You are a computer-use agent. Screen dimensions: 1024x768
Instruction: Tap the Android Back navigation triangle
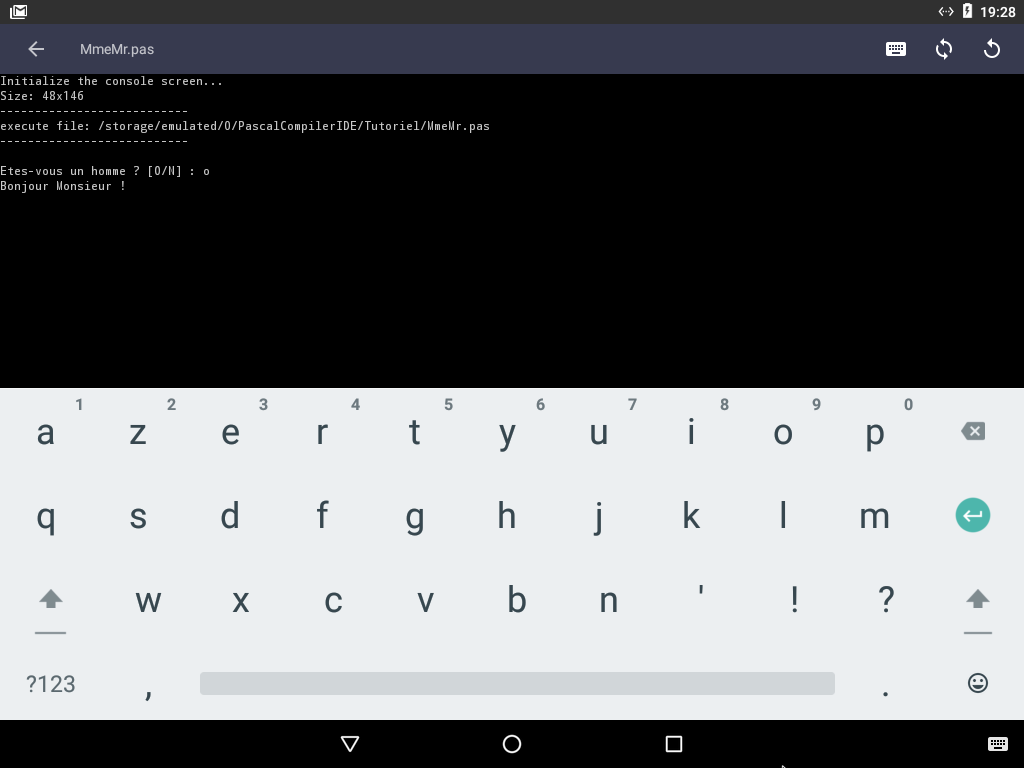[350, 744]
